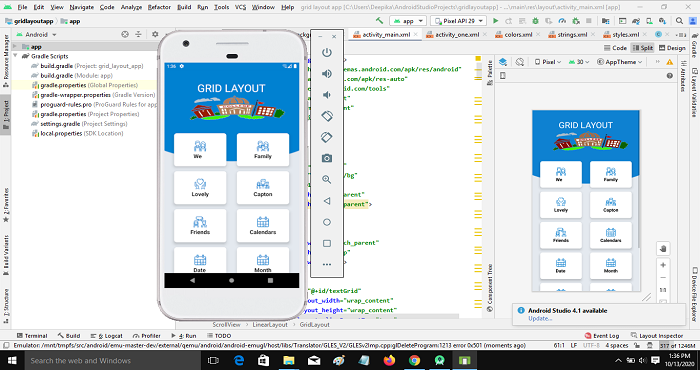
Task: Click the design pan hand tool icon
Action: [663, 249]
